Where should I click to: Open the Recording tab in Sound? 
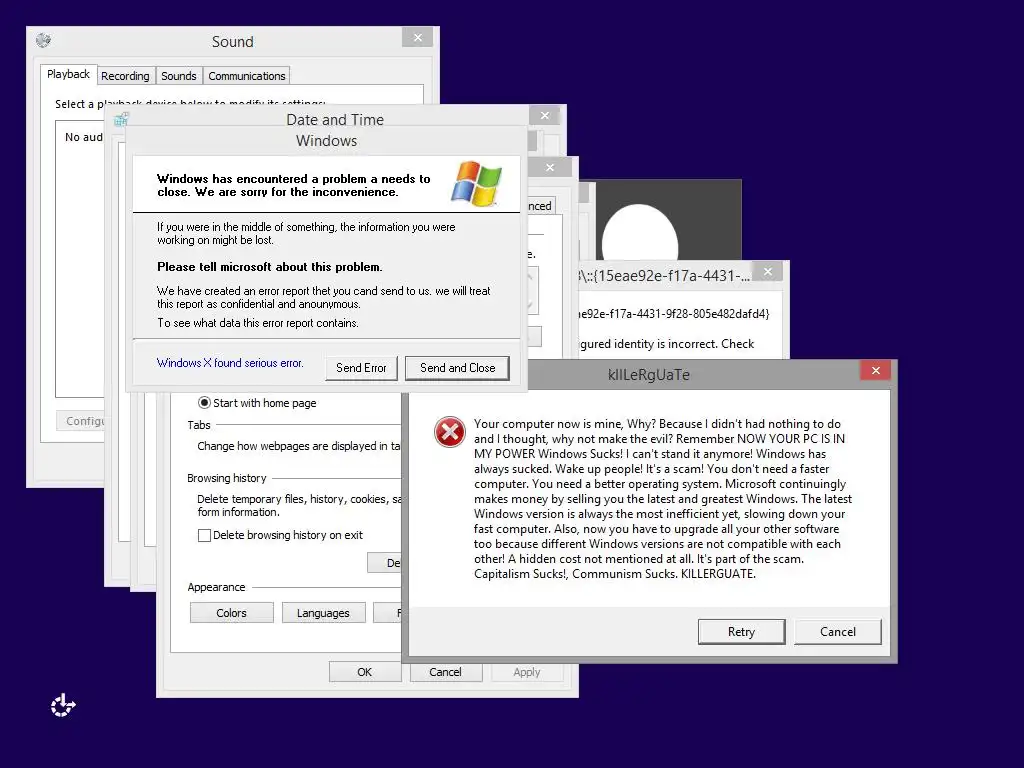pyautogui.click(x=125, y=76)
